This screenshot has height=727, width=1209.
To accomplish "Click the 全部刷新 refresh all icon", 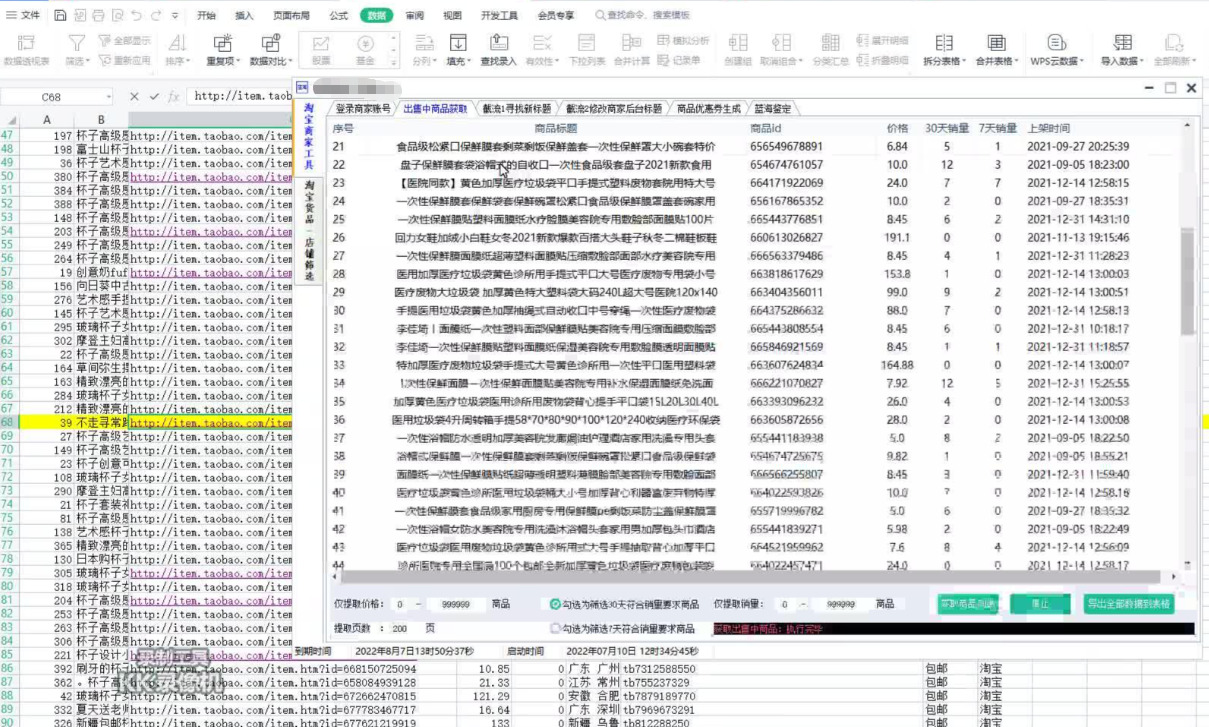I will (1175, 43).
